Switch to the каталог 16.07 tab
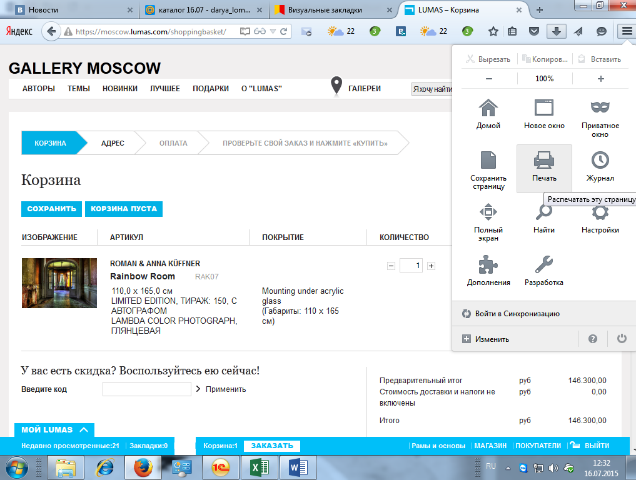636x480 pixels. click(203, 10)
